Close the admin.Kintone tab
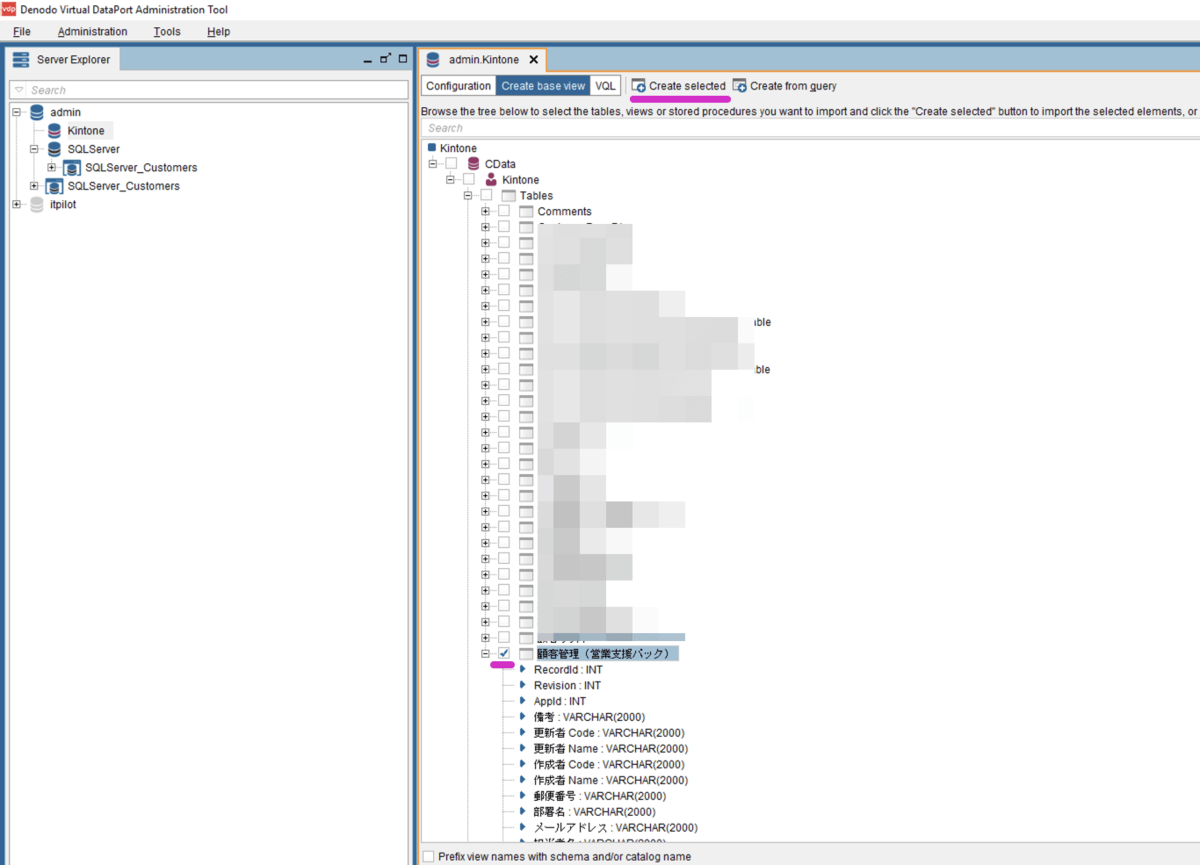Image resolution: width=1200 pixels, height=865 pixels. [534, 60]
